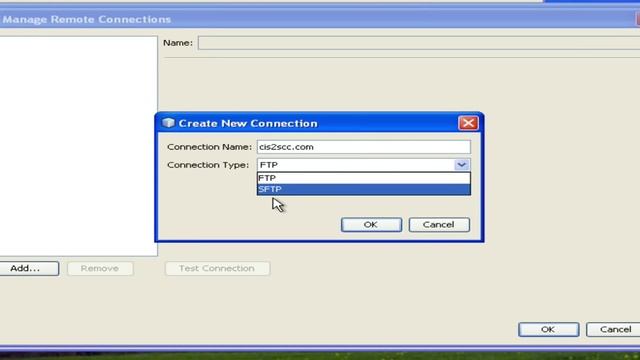Click OK in Manage Remote Connections window
Screen dimensions: 640x360
[x=548, y=329]
